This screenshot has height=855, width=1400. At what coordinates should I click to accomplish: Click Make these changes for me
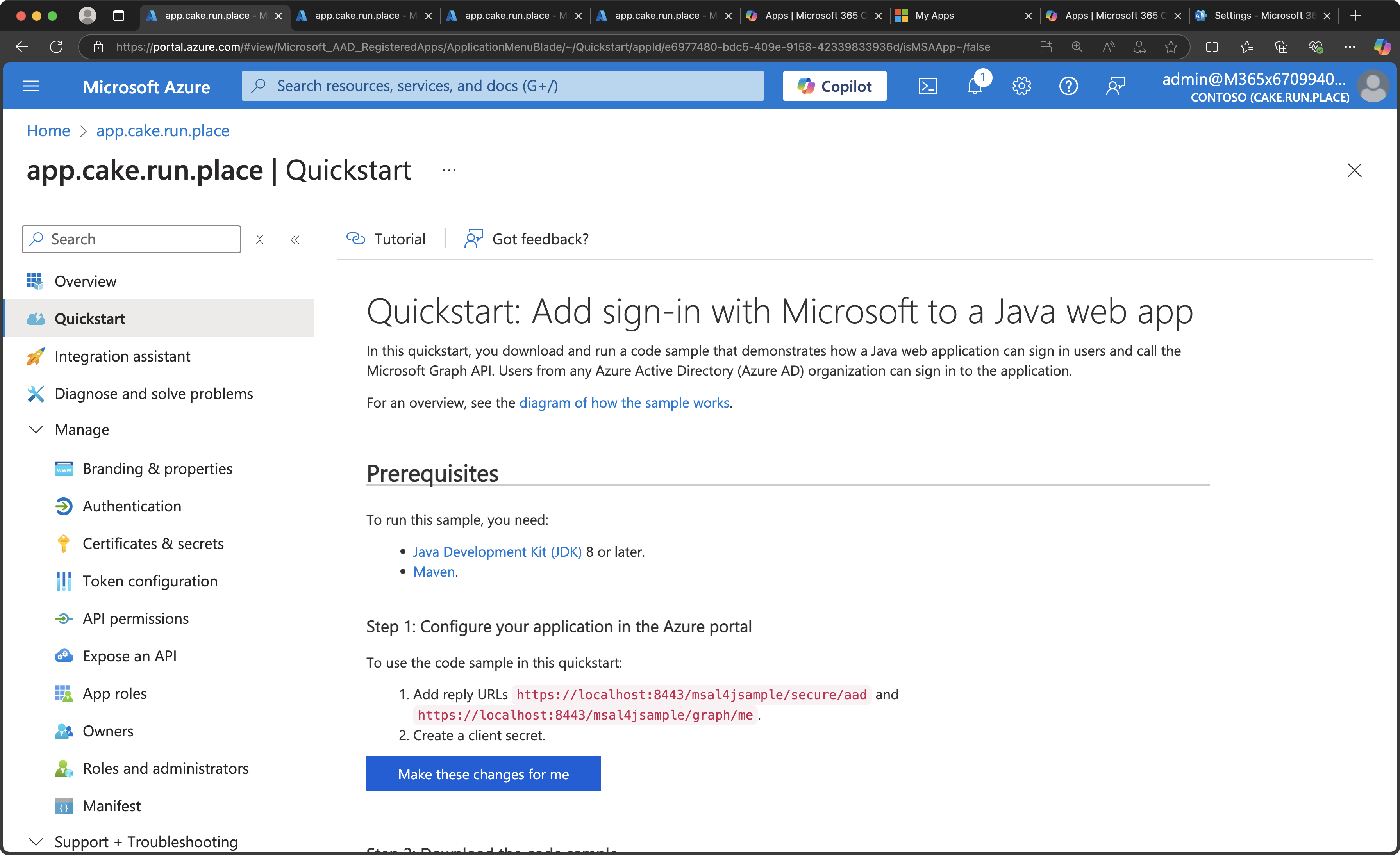pyautogui.click(x=483, y=774)
